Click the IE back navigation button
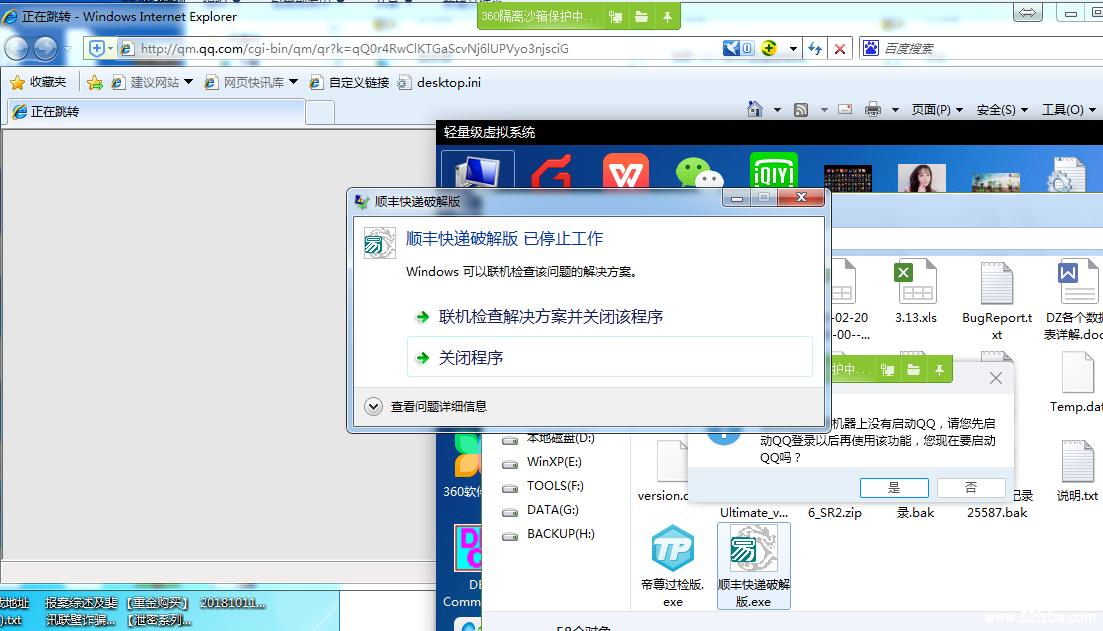Screen dimensions: 1103x631 pyautogui.click(x=17, y=49)
